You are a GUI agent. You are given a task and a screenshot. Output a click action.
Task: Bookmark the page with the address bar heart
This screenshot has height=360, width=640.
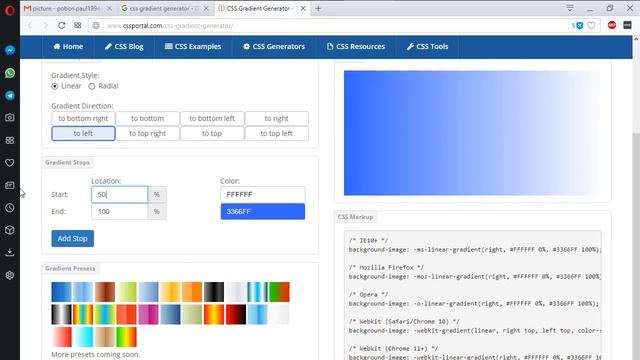pos(591,26)
